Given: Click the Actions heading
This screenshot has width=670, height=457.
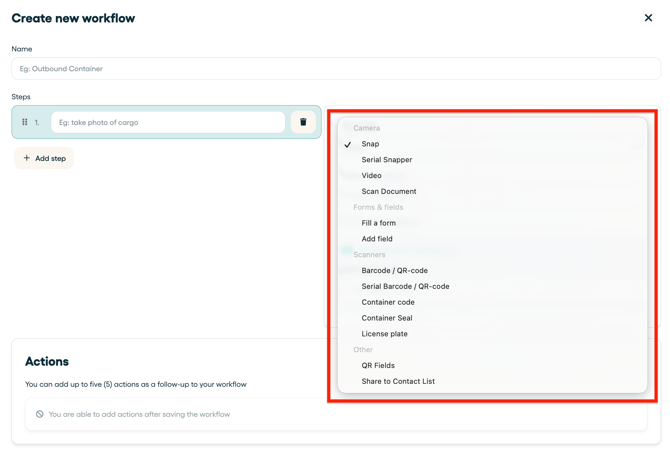Looking at the screenshot, I should pos(47,361).
